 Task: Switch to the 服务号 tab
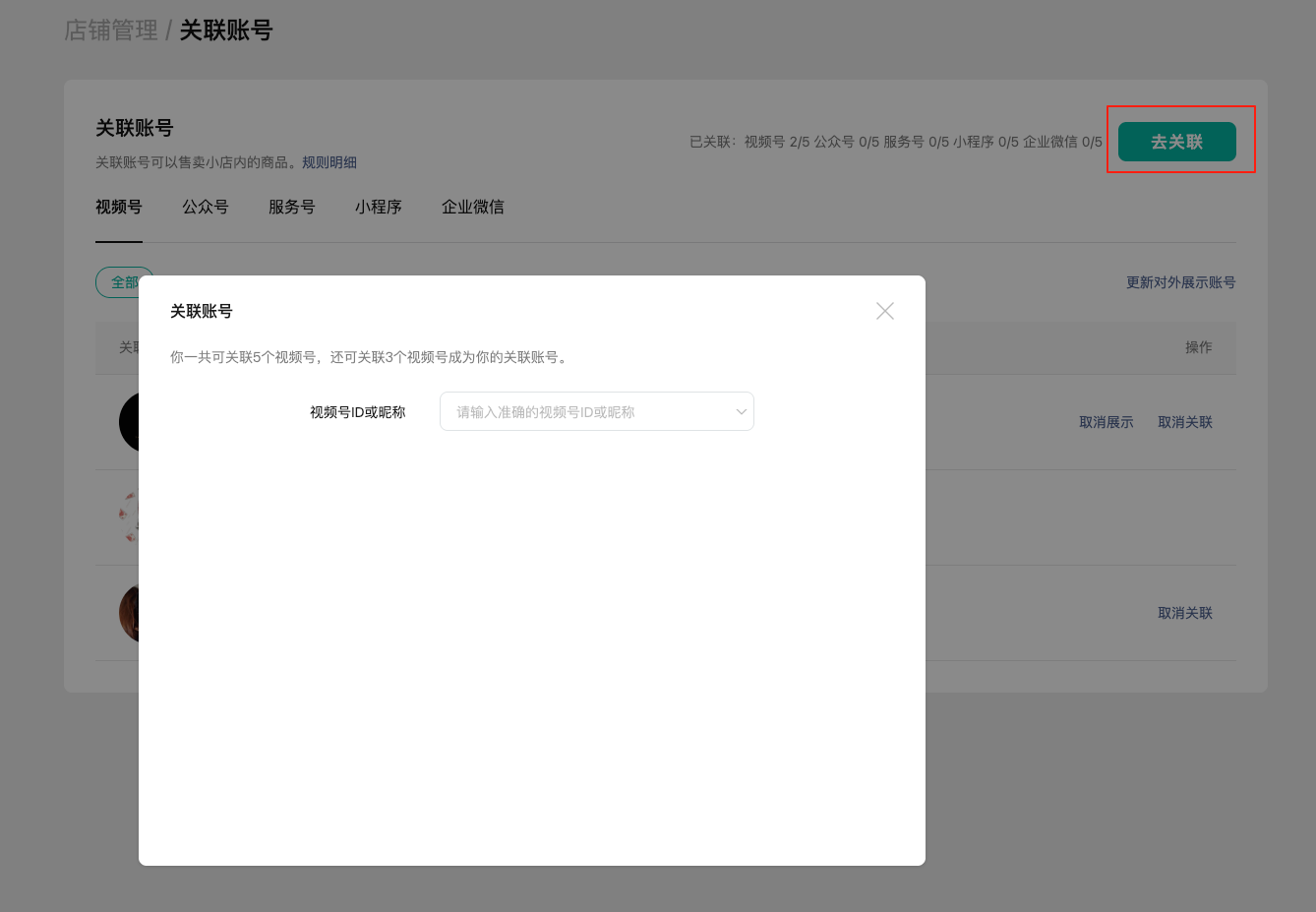(x=292, y=207)
